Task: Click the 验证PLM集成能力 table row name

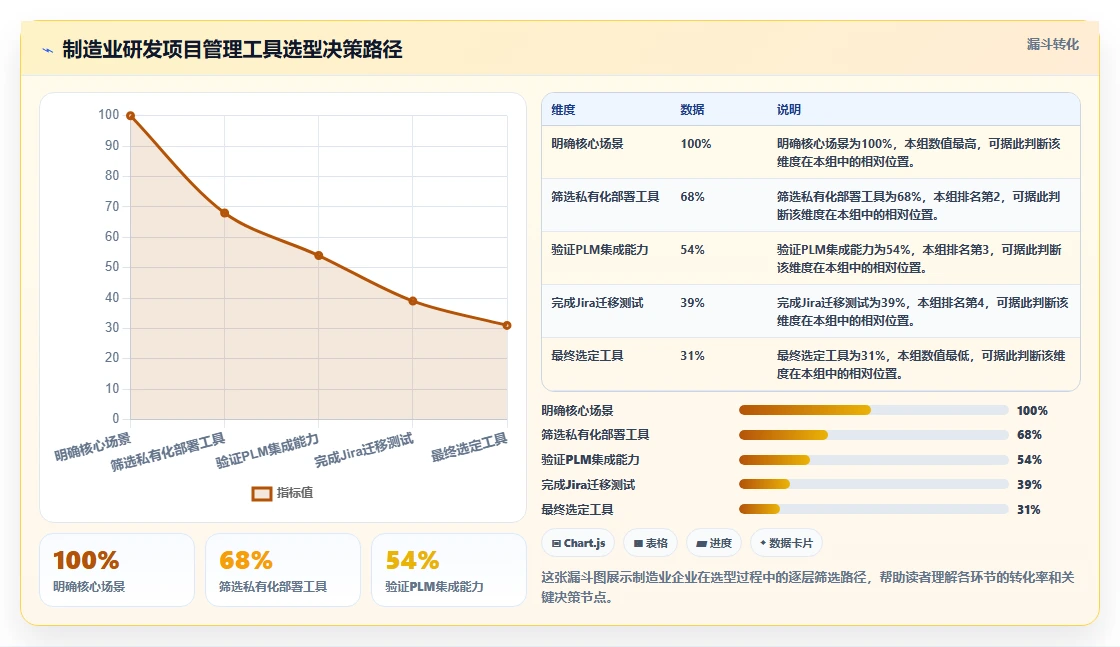Action: (x=599, y=250)
